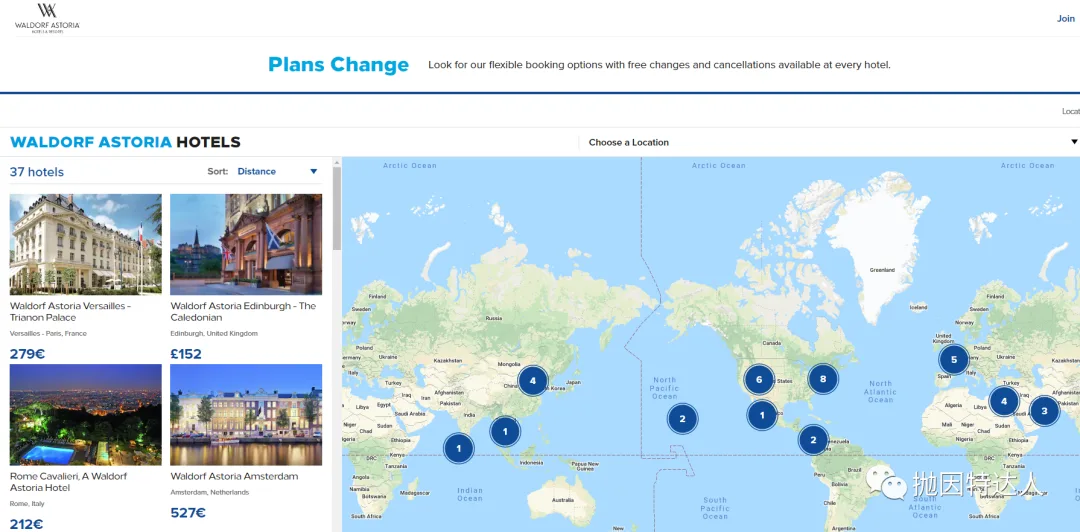This screenshot has height=532, width=1080.
Task: Click the Join link
Action: (x=1065, y=19)
